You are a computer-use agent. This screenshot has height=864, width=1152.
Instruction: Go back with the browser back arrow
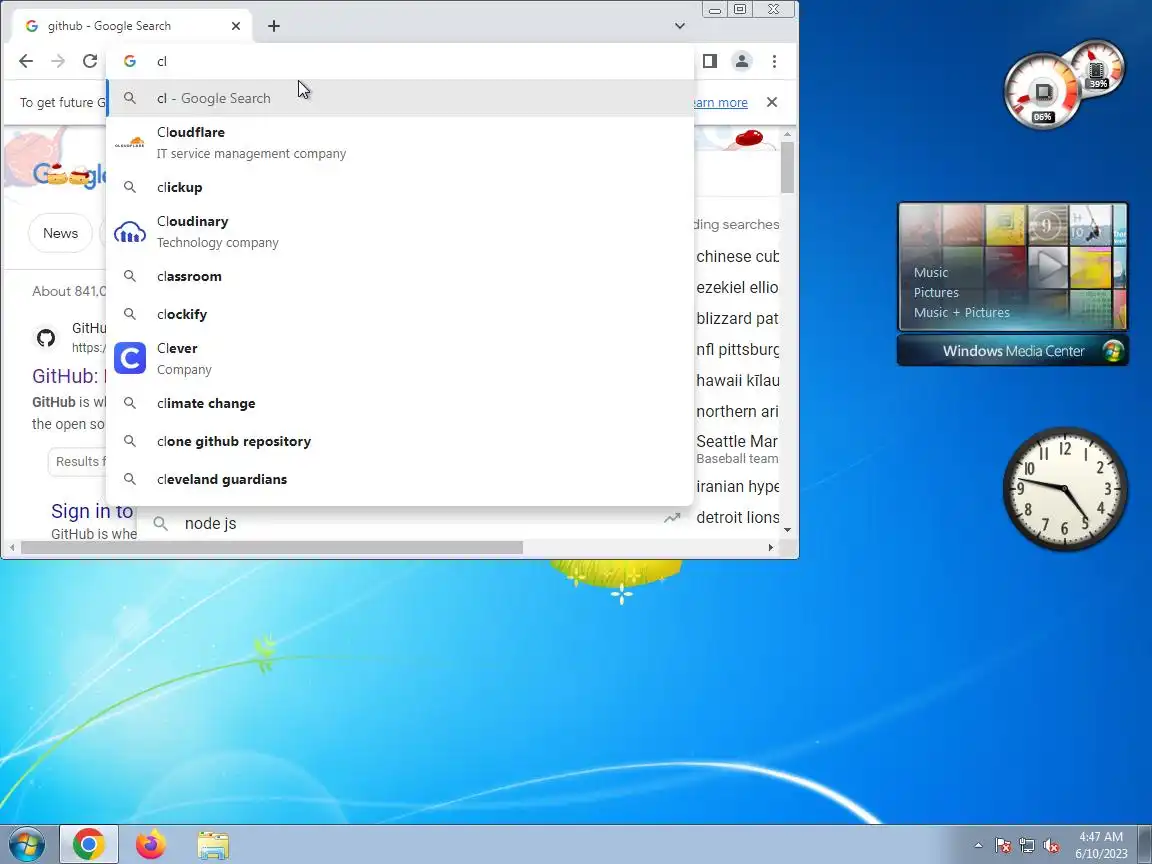pyautogui.click(x=26, y=61)
